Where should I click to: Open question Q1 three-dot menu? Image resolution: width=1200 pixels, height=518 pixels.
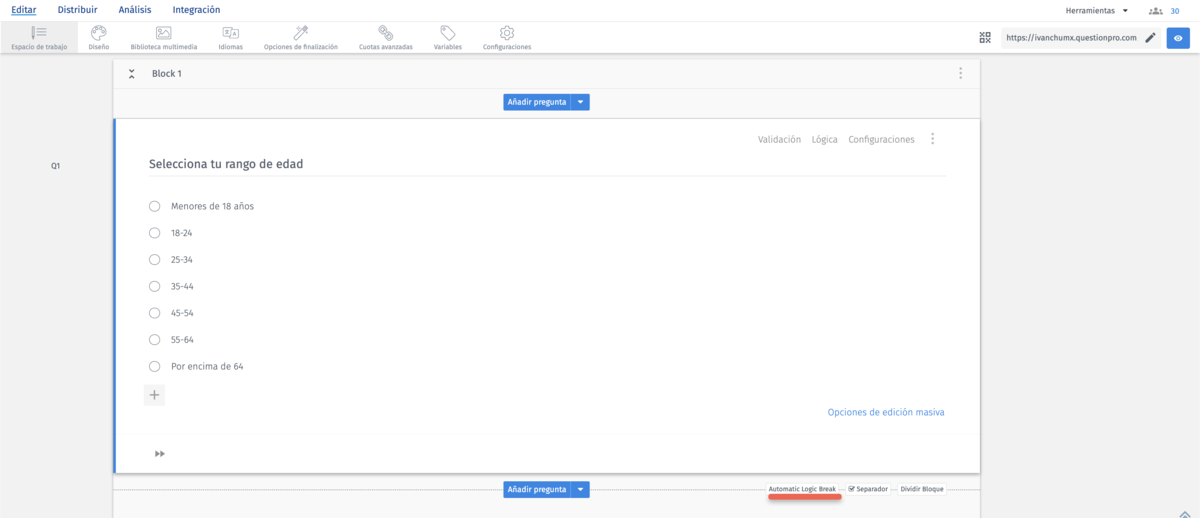[932, 139]
